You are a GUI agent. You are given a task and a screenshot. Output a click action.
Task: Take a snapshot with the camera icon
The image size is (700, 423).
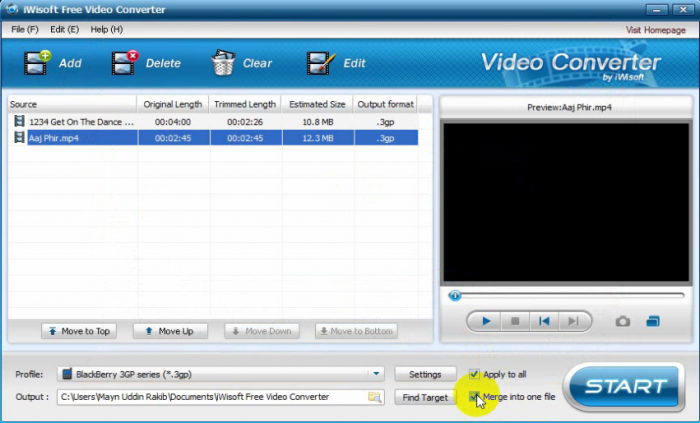point(623,321)
